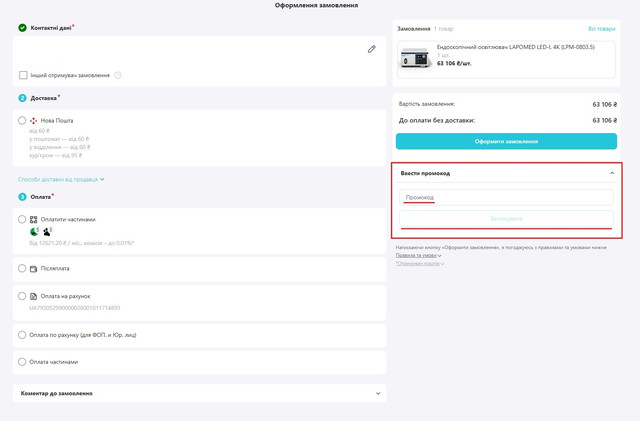Click the document icon beside 'Оплата на рахунок'
This screenshot has height=421, width=640.
33,296
